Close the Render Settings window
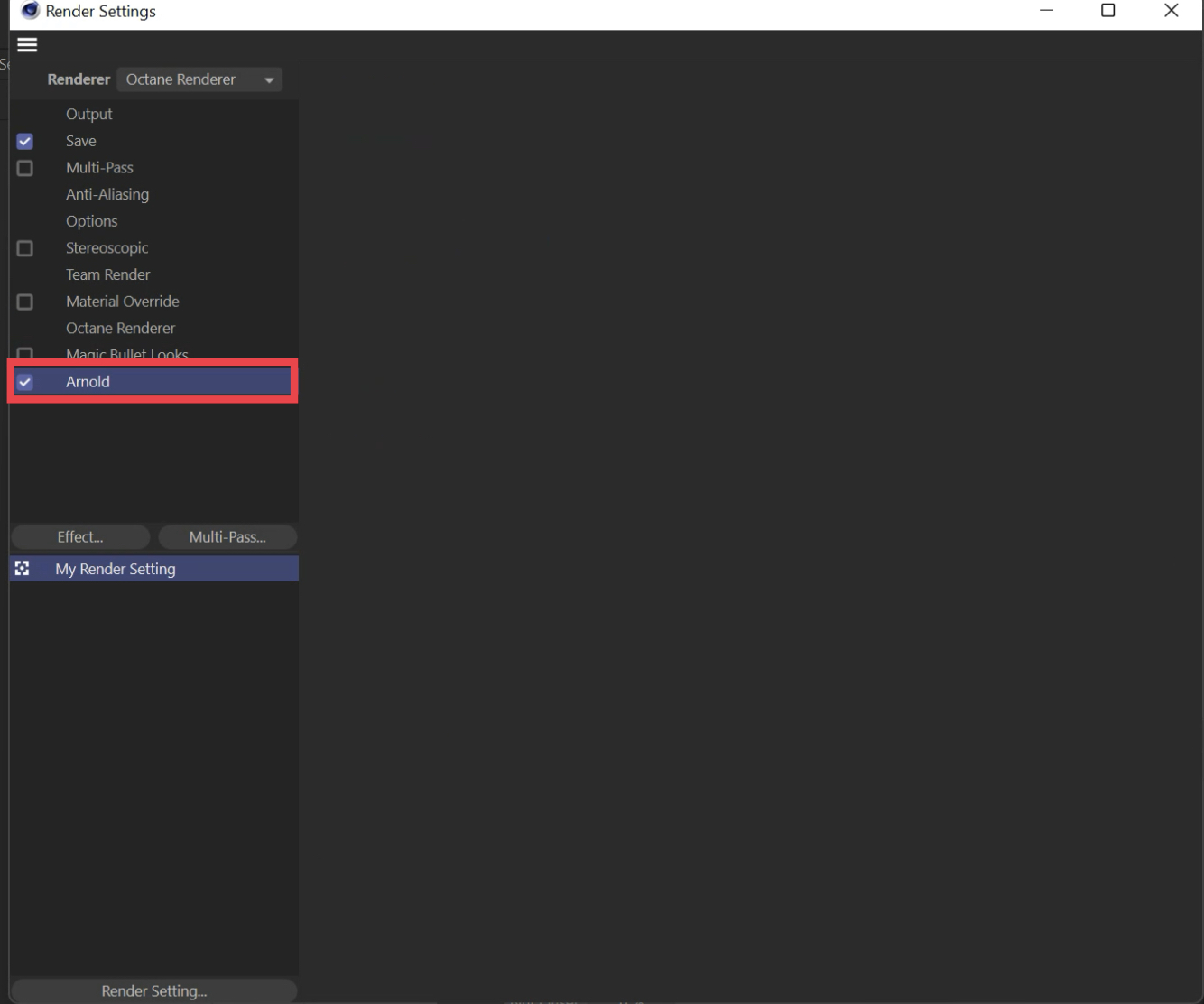The width and height of the screenshot is (1204, 1004). (x=1172, y=11)
